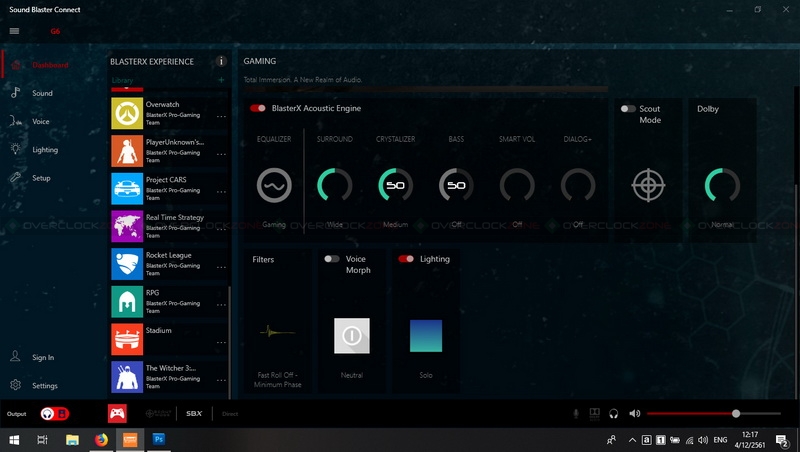800x452 pixels.
Task: Toggle Voice Morph switch
Action: (x=332, y=259)
